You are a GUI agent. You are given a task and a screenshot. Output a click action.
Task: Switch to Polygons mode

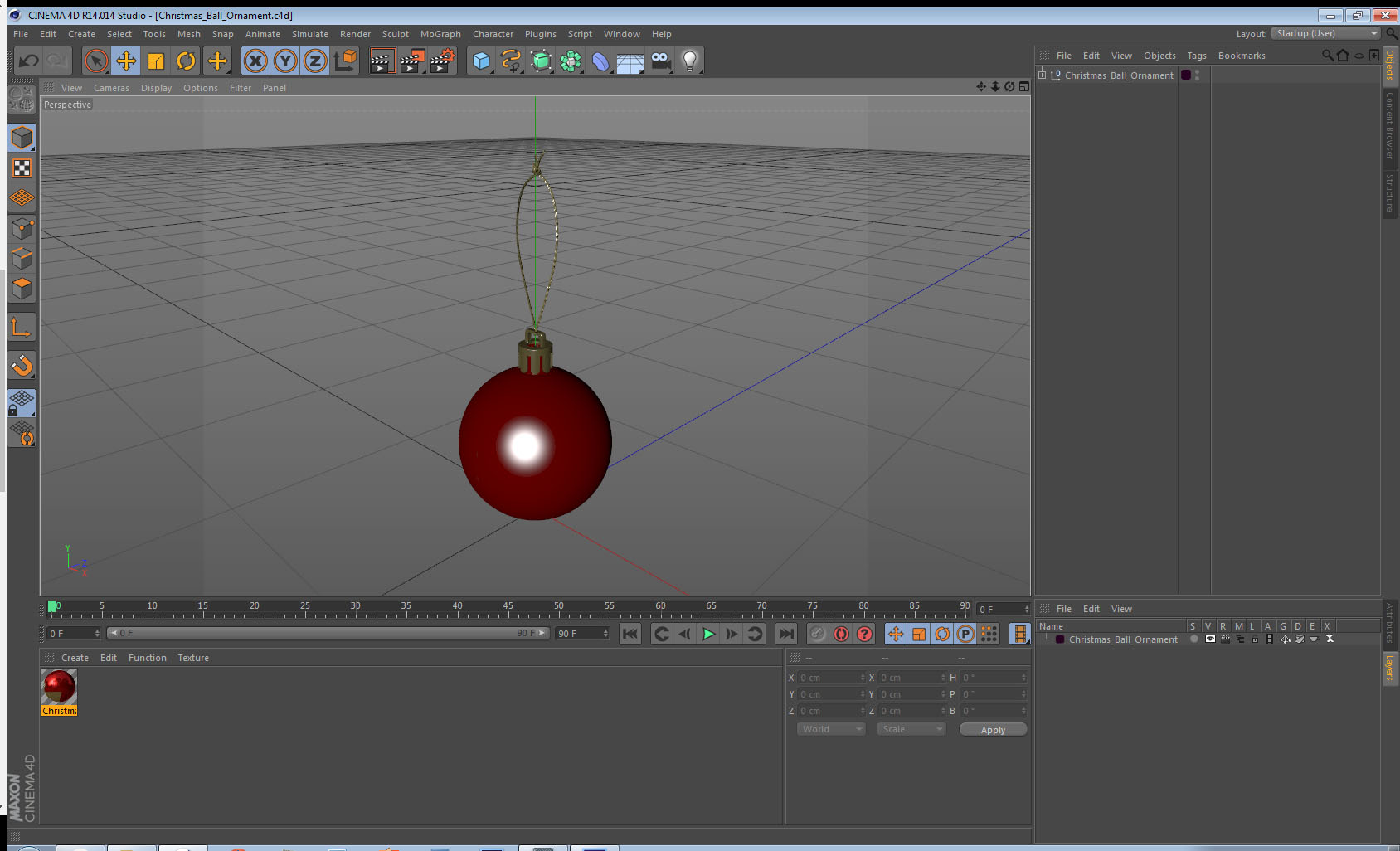(x=22, y=288)
